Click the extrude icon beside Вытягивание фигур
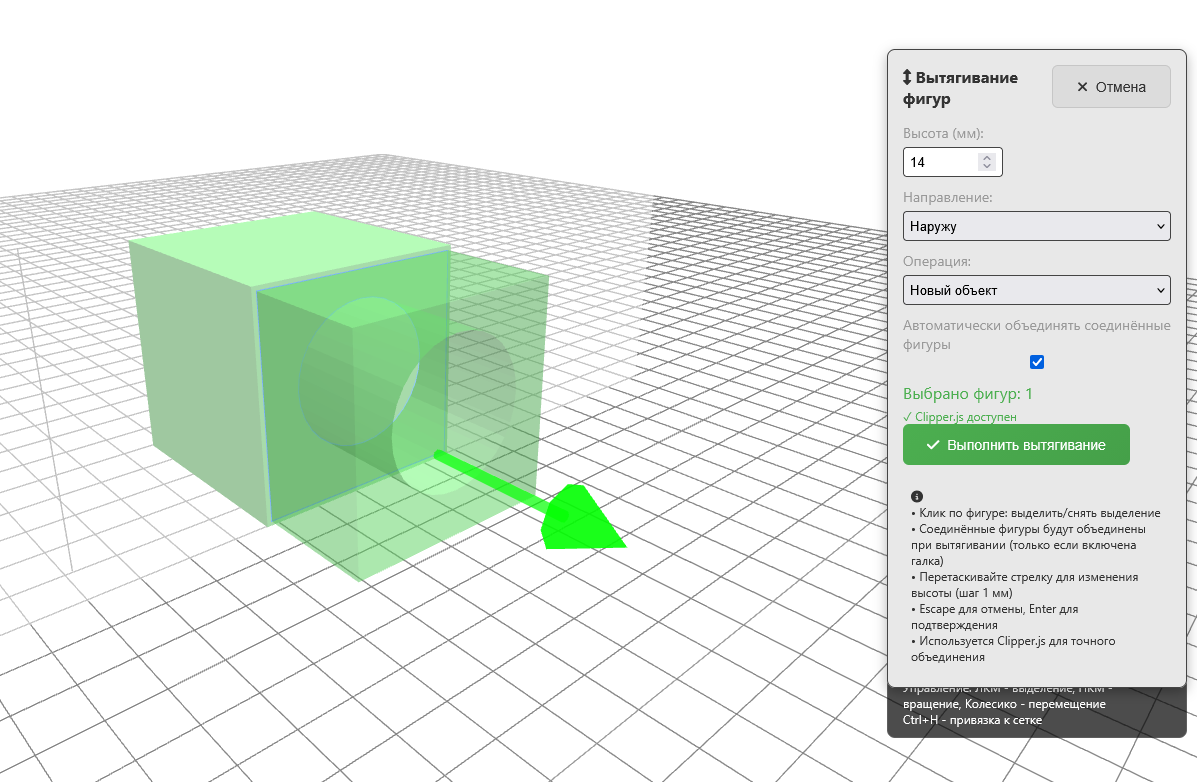The height and width of the screenshot is (782, 1197). click(907, 77)
